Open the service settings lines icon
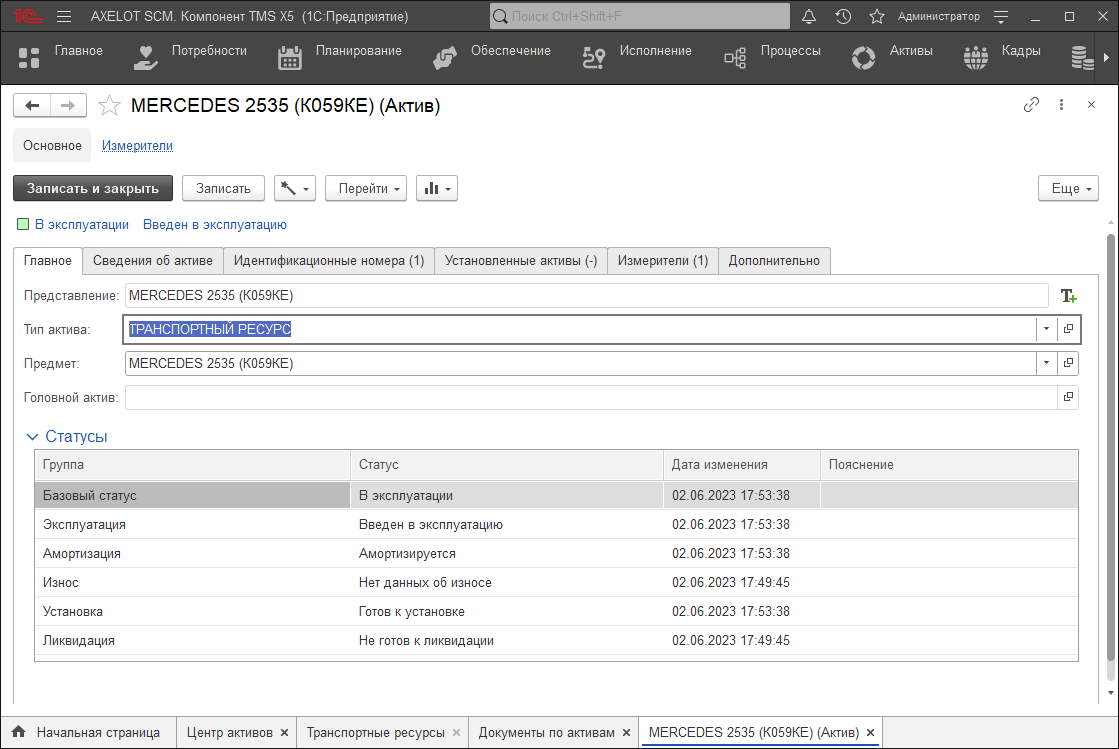Viewport: 1119px width, 749px height. pyautogui.click(x=1001, y=16)
